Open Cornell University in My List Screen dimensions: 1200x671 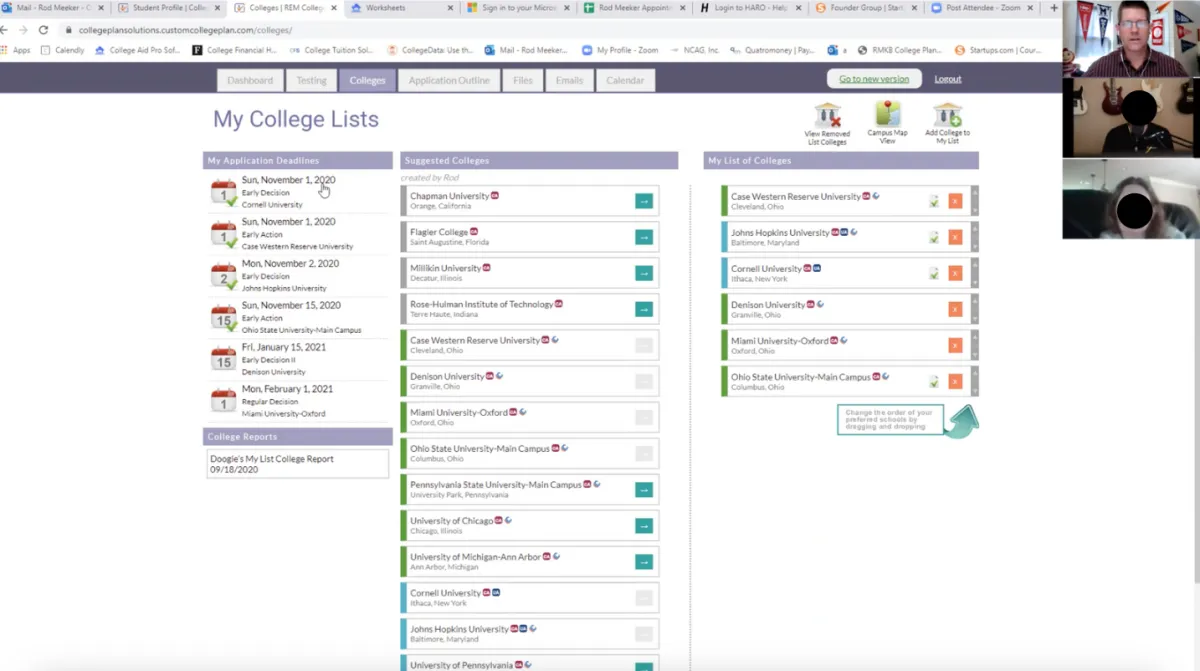pos(766,268)
